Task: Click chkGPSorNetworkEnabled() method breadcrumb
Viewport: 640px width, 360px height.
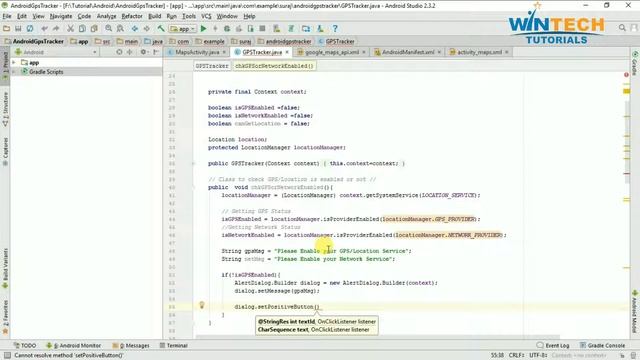Action: click(x=274, y=66)
